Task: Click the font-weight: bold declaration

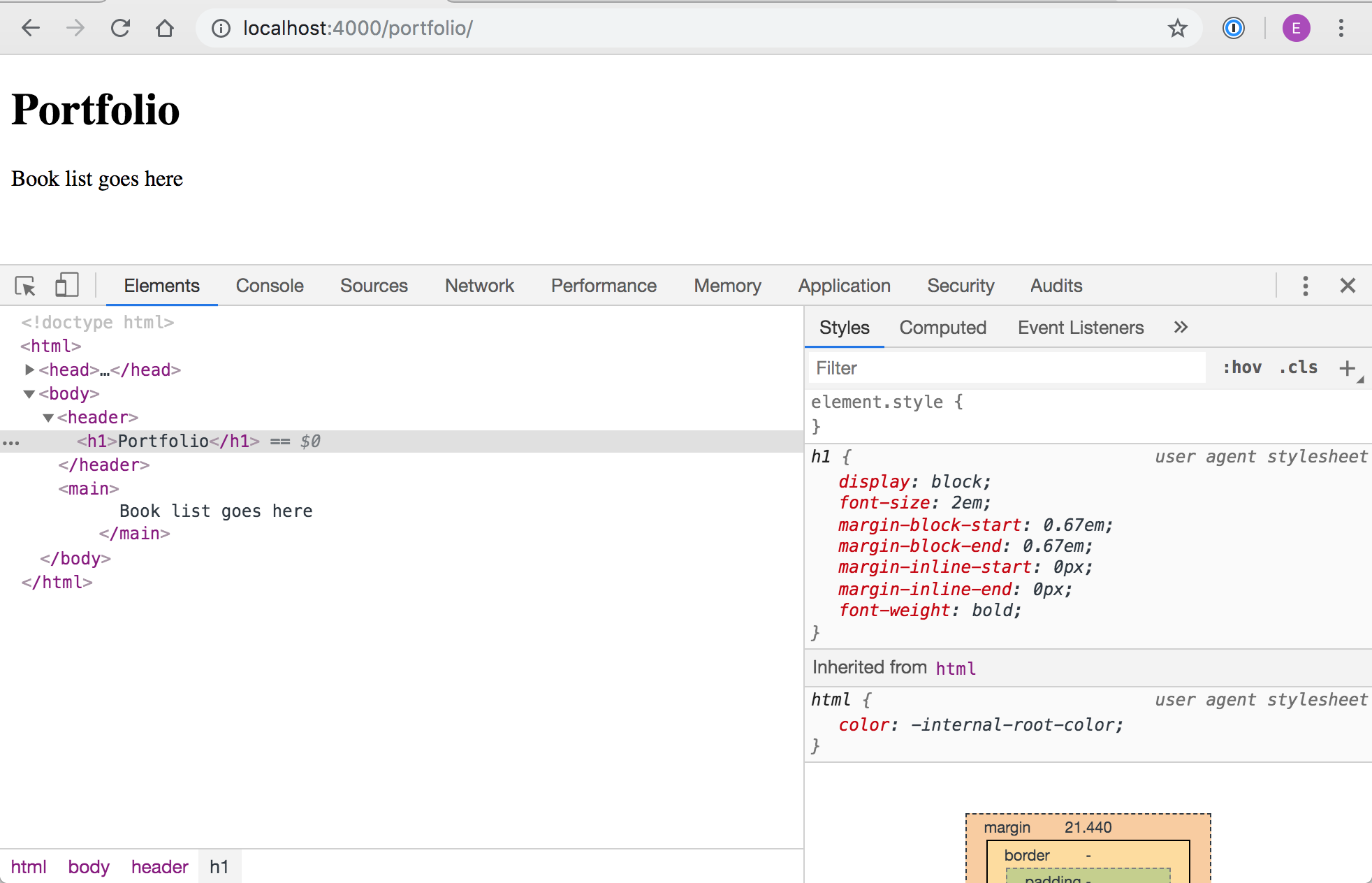Action: coord(930,611)
